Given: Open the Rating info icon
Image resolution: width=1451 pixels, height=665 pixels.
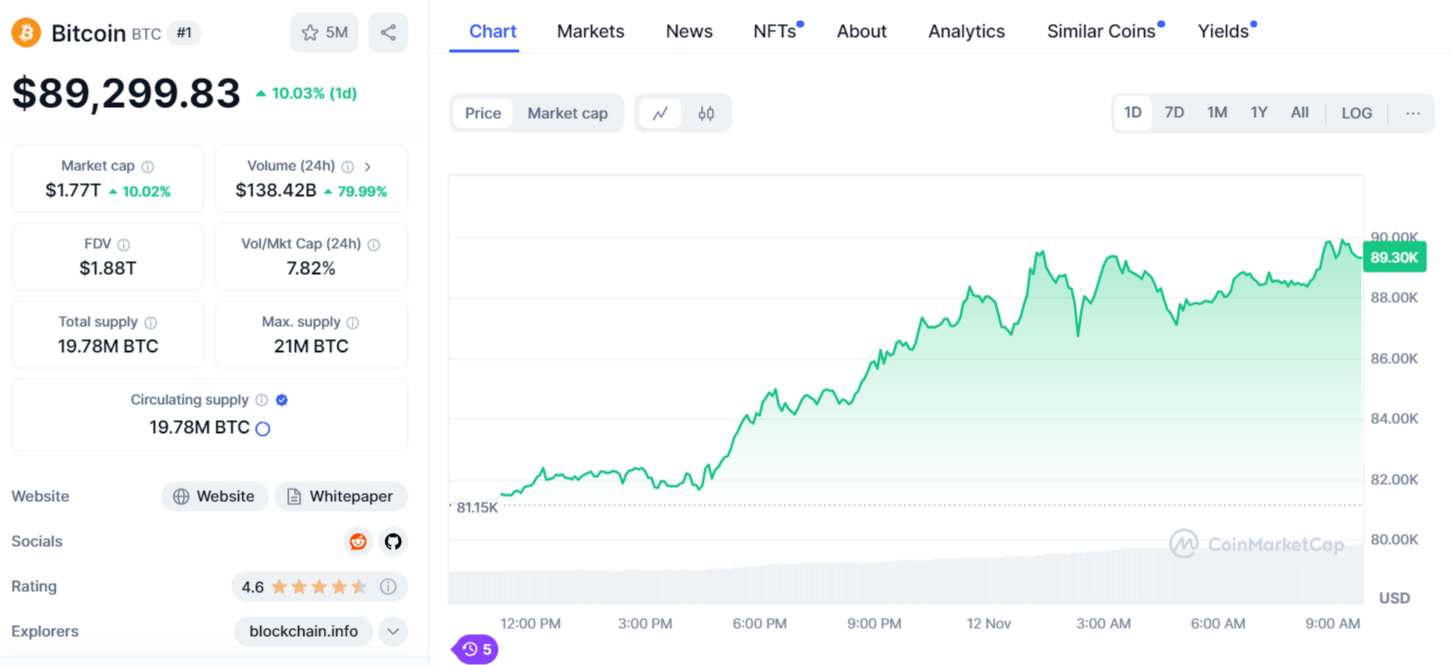Looking at the screenshot, I should click(x=388, y=587).
